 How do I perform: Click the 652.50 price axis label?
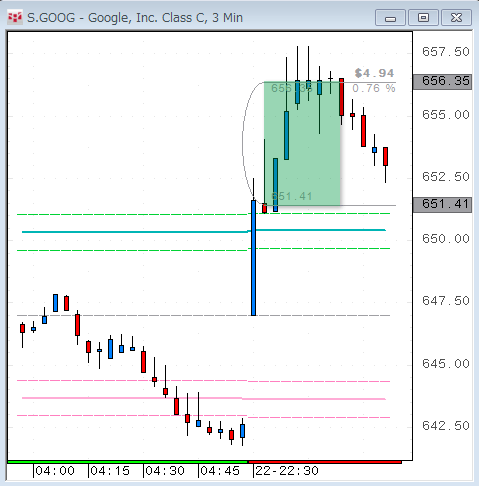click(446, 177)
